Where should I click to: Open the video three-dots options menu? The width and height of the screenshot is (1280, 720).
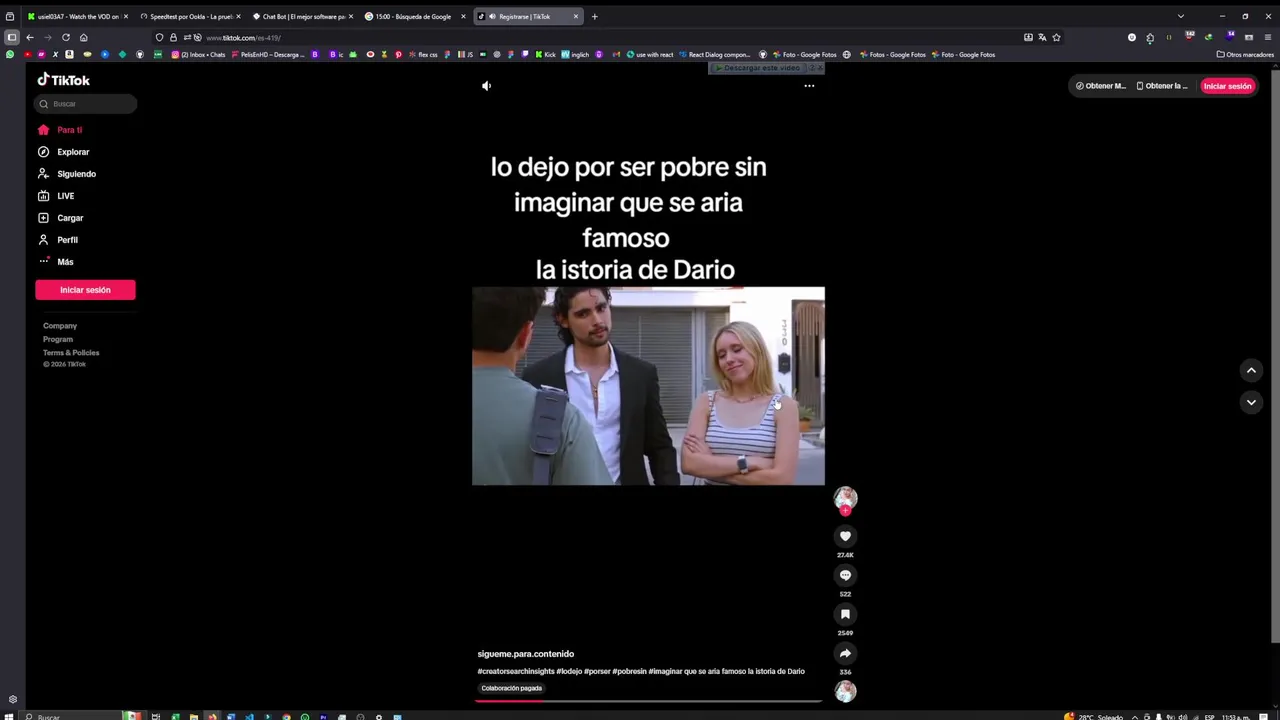pos(809,86)
